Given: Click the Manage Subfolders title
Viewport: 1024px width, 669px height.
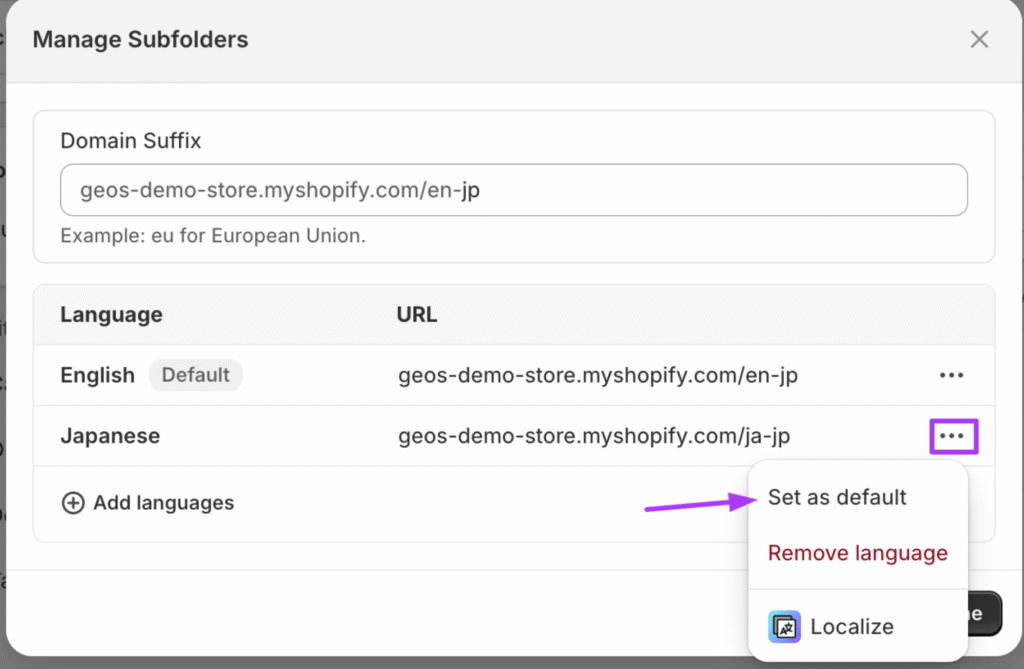Looking at the screenshot, I should coord(140,39).
